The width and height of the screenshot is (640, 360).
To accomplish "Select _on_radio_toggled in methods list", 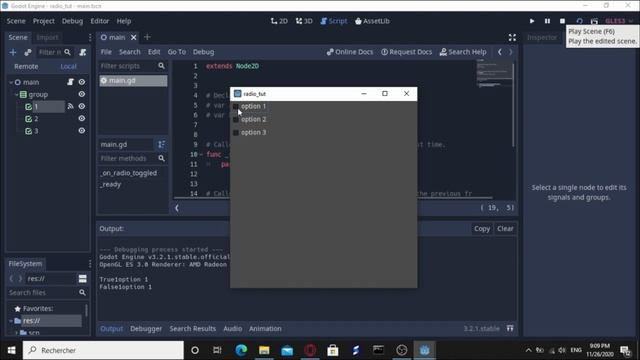I will (x=129, y=173).
